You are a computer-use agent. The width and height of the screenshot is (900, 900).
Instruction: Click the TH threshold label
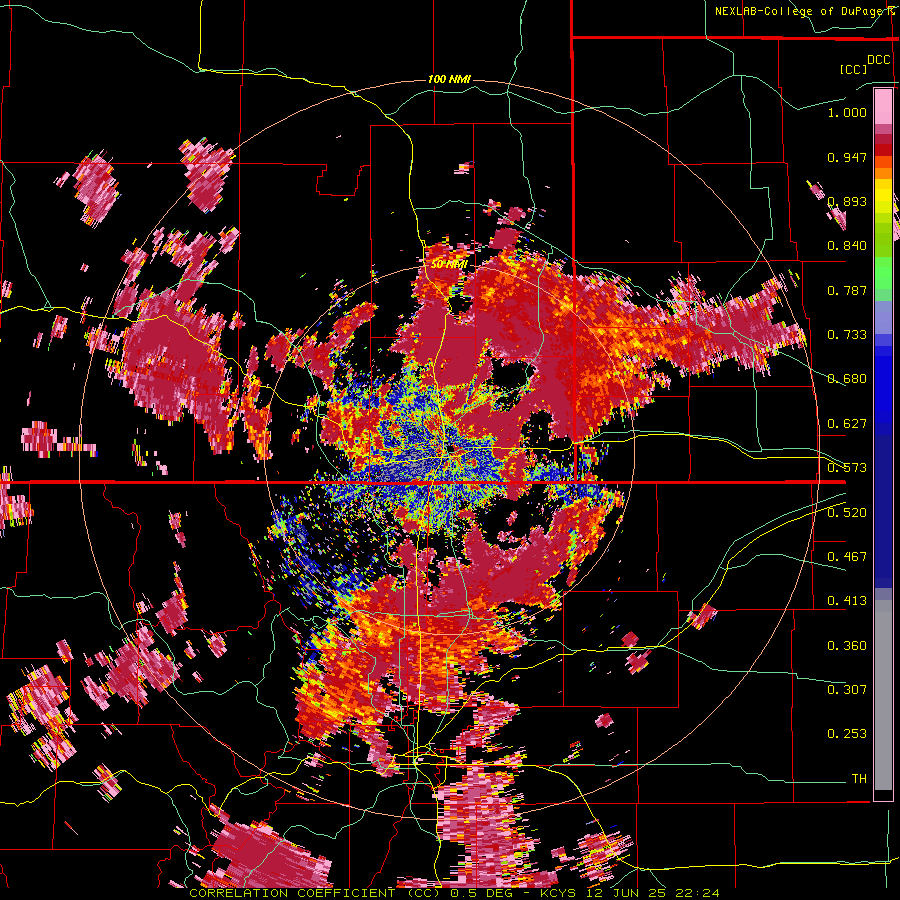859,779
